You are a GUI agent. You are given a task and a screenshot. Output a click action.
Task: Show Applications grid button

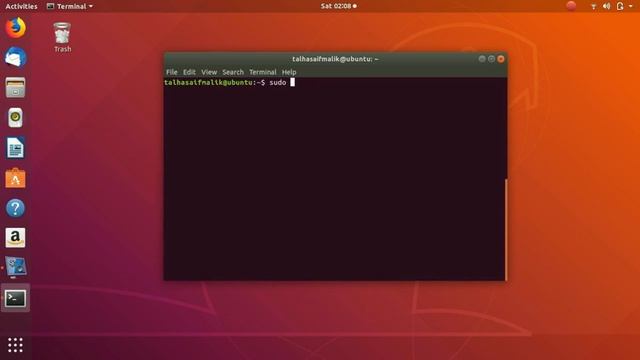tap(16, 345)
